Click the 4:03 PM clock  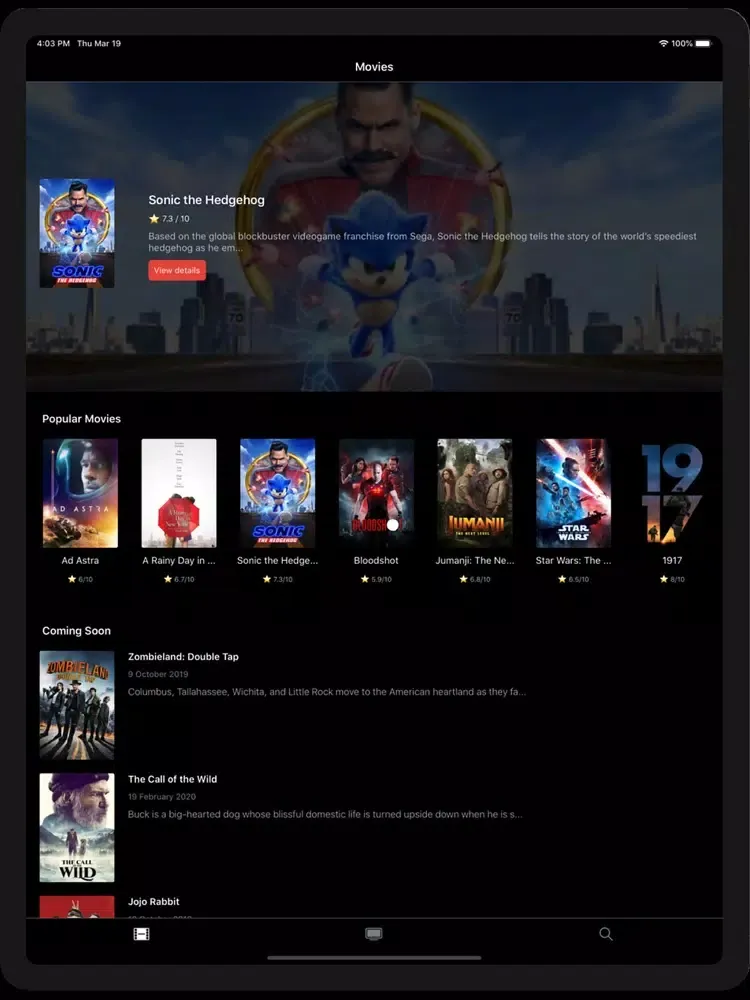pos(53,43)
